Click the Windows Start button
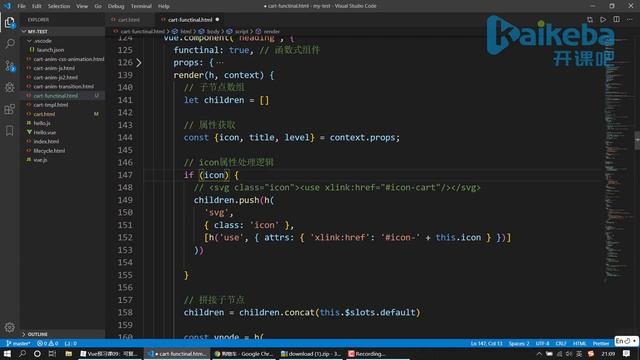Viewport: 640px width, 360px height. [8, 354]
